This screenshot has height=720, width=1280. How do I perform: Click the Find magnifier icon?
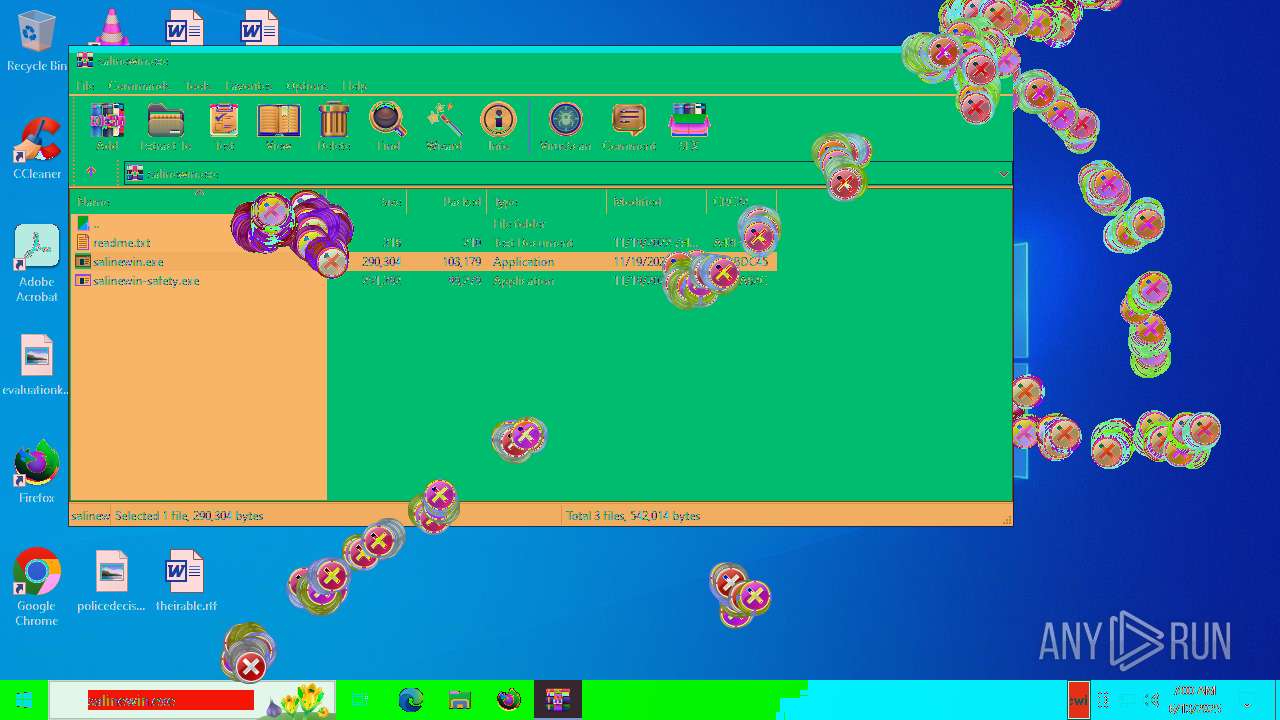(388, 126)
